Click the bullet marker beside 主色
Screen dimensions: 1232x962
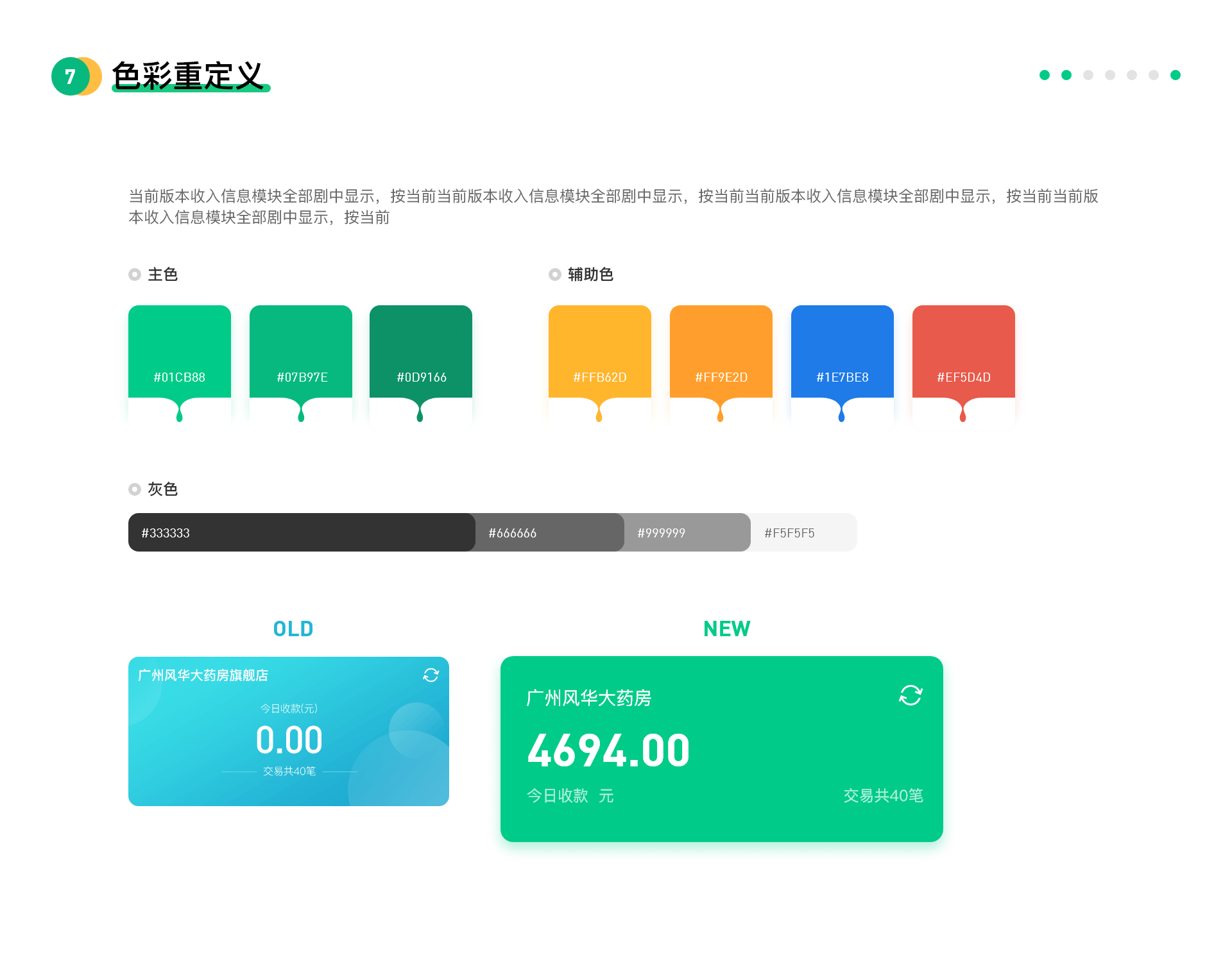click(x=135, y=274)
